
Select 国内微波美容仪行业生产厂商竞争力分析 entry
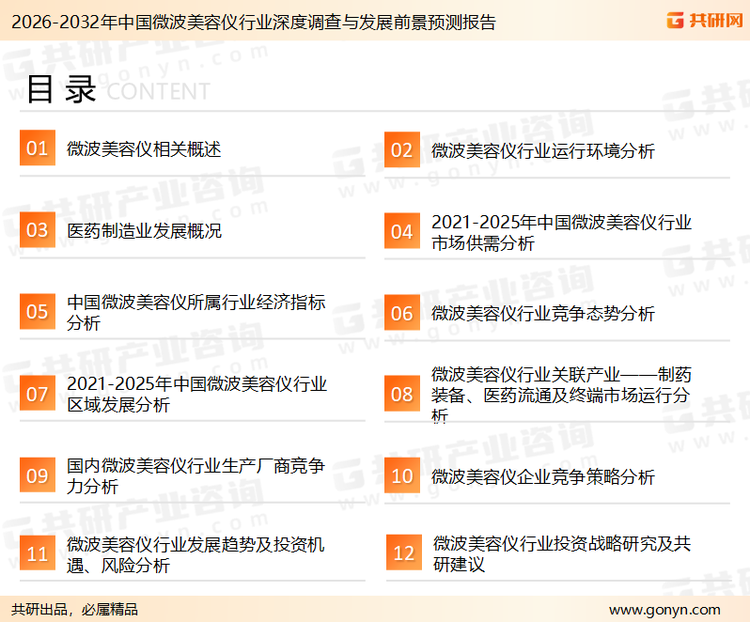pos(196,476)
